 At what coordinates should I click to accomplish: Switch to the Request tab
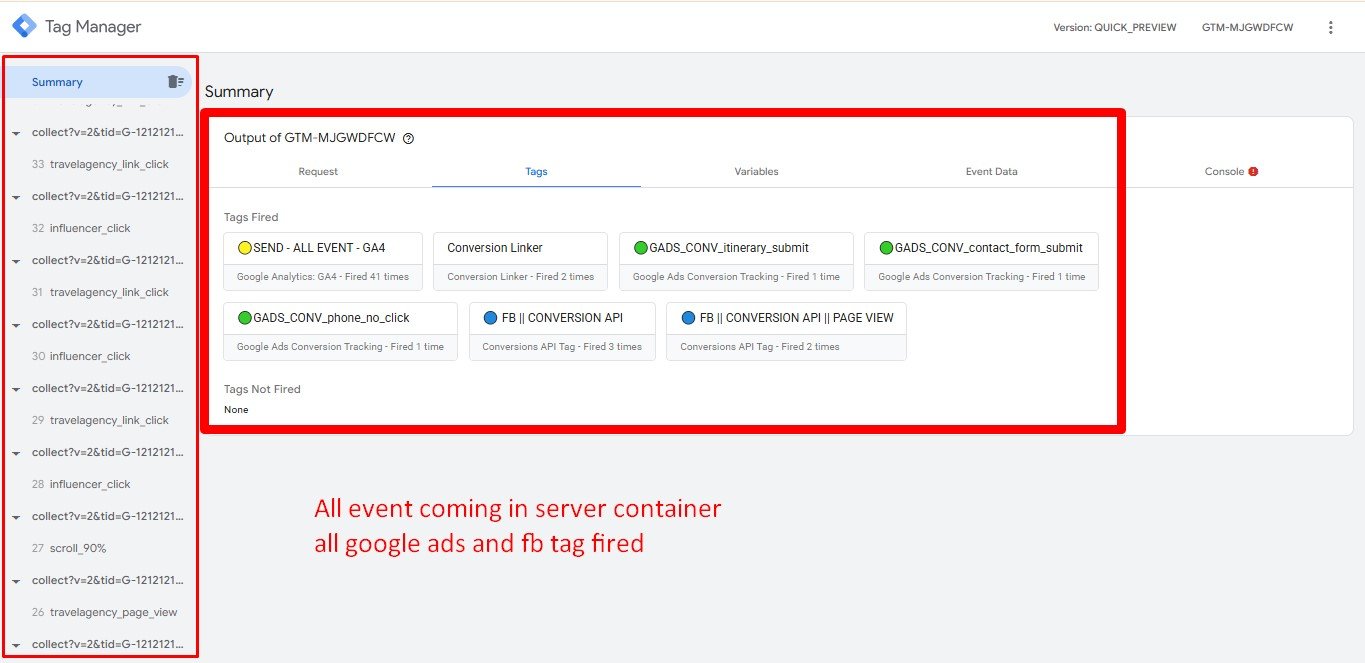point(318,172)
